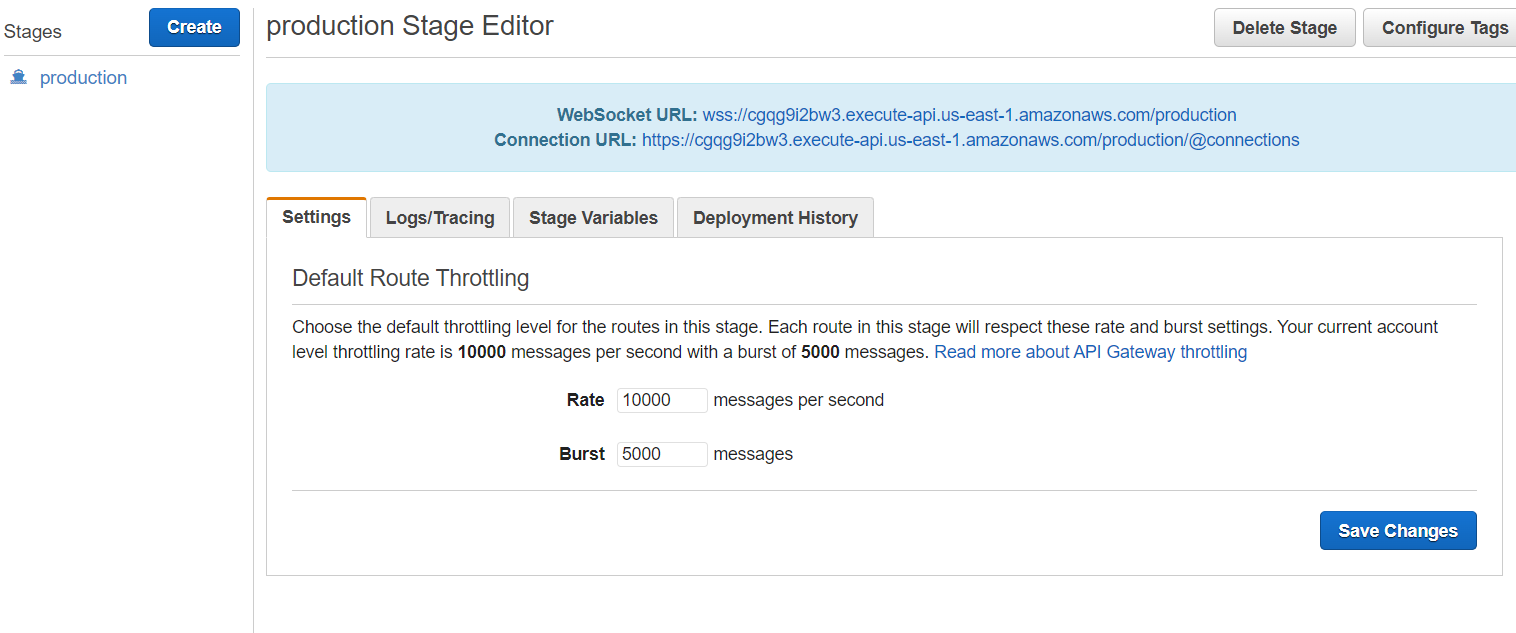Open Read more about API Gateway throttling

pos(1090,352)
